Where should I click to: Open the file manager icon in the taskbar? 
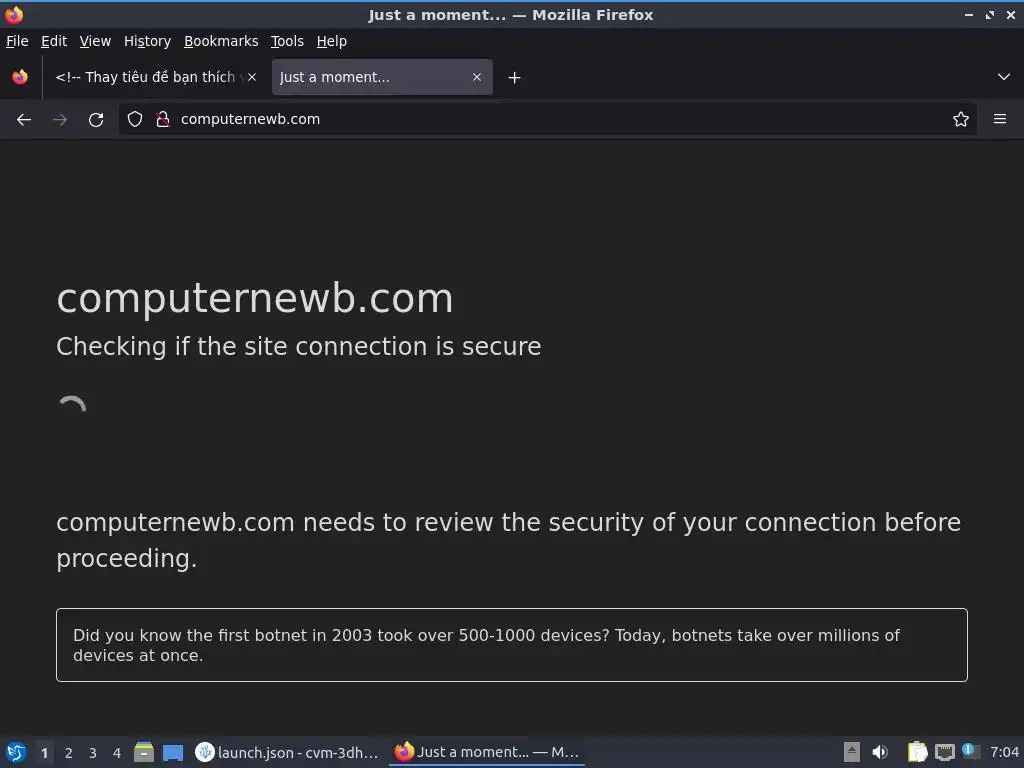coord(144,752)
